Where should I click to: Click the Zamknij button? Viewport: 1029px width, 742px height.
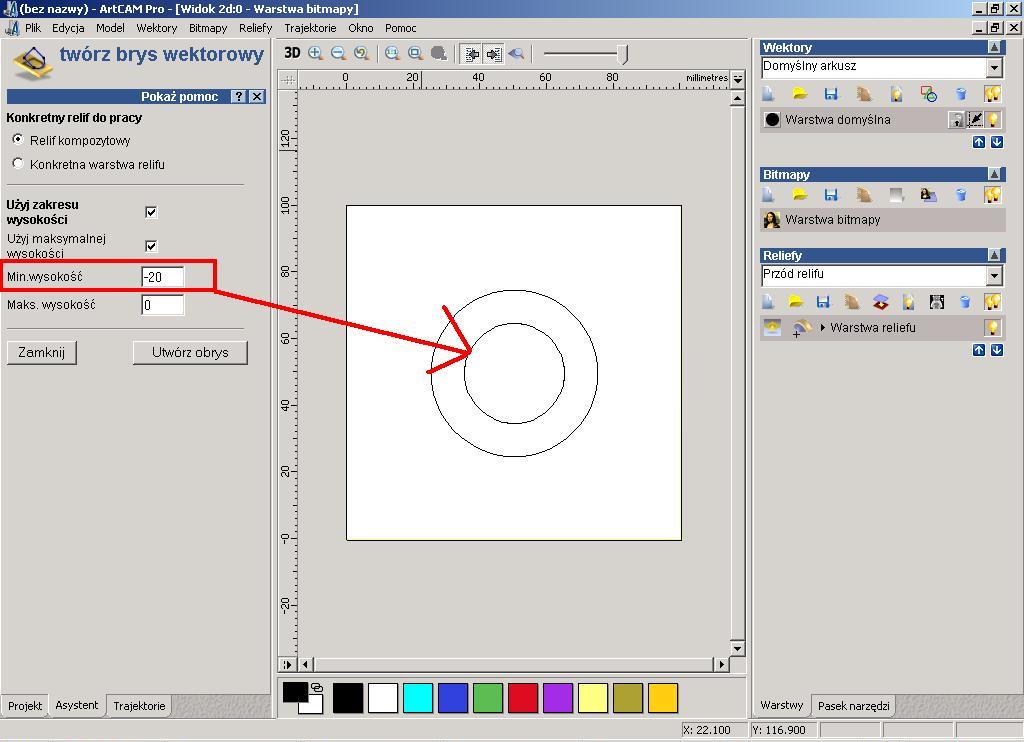click(x=41, y=352)
